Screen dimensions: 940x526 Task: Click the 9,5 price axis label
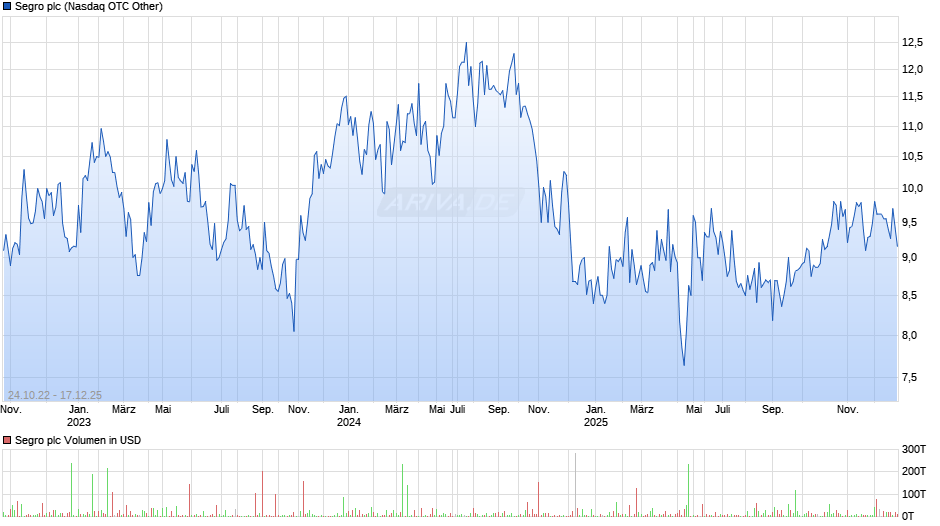(910, 223)
